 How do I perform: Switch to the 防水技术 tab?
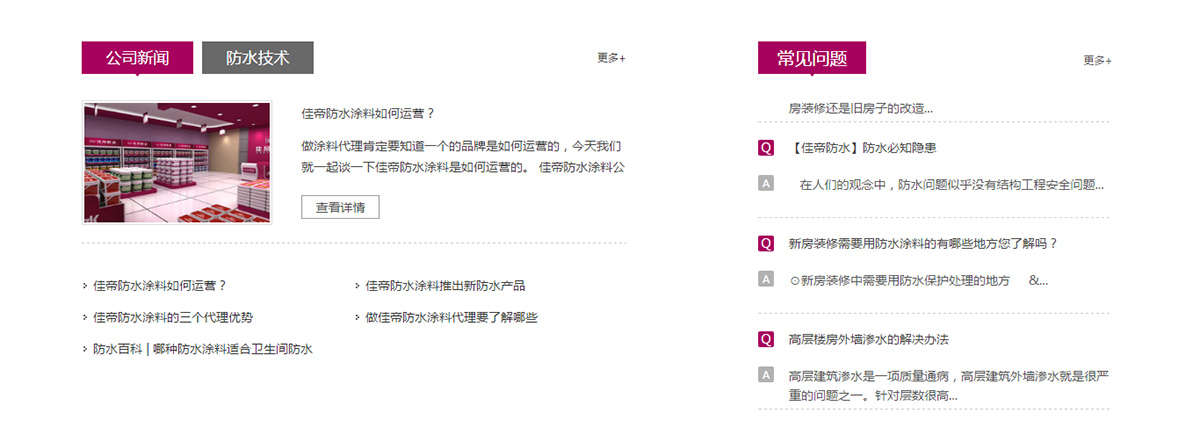point(257,58)
